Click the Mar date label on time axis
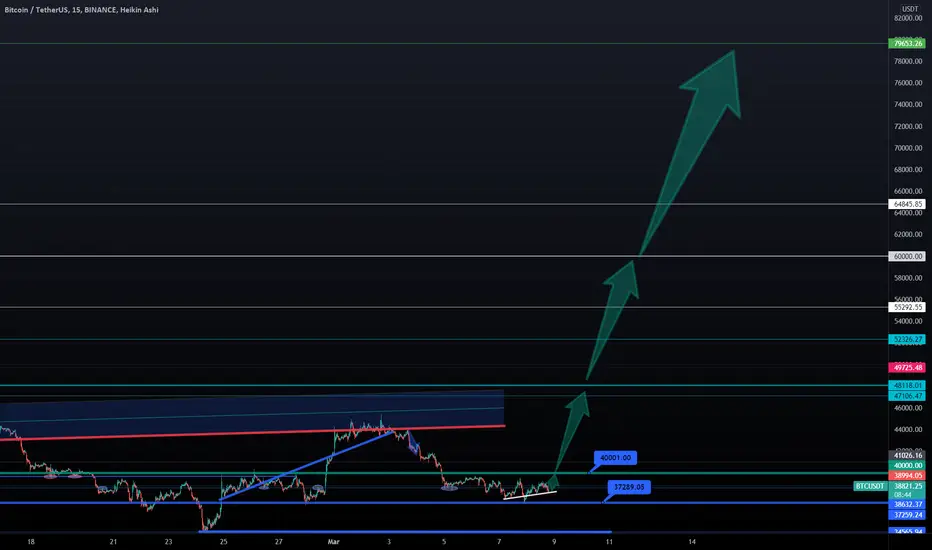 pyautogui.click(x=333, y=542)
